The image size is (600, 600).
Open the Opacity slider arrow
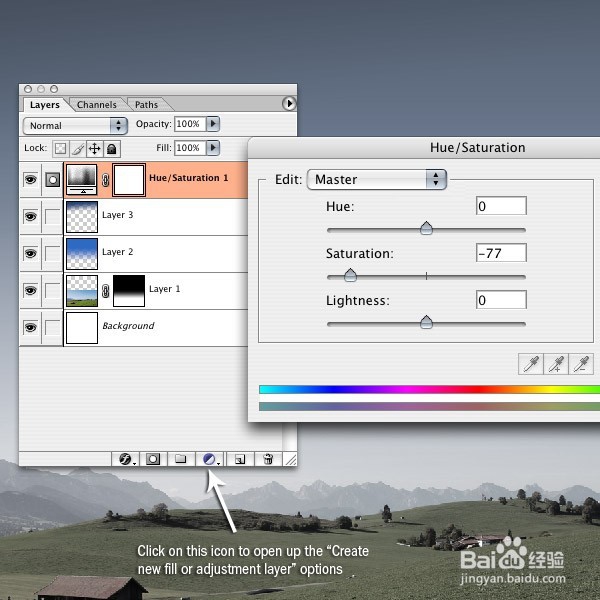[x=213, y=124]
